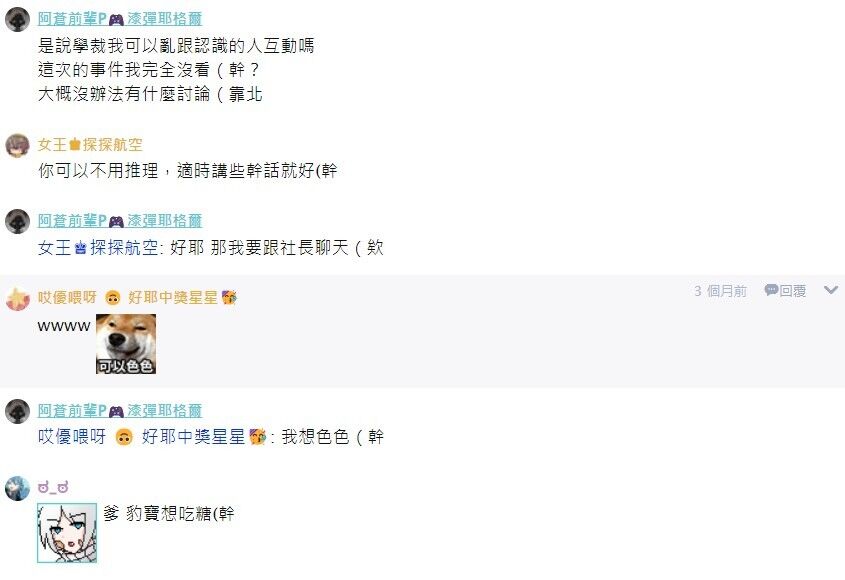Expand comment options chevron next to 回覆
Viewport: 845px width, 580px height.
point(830,290)
